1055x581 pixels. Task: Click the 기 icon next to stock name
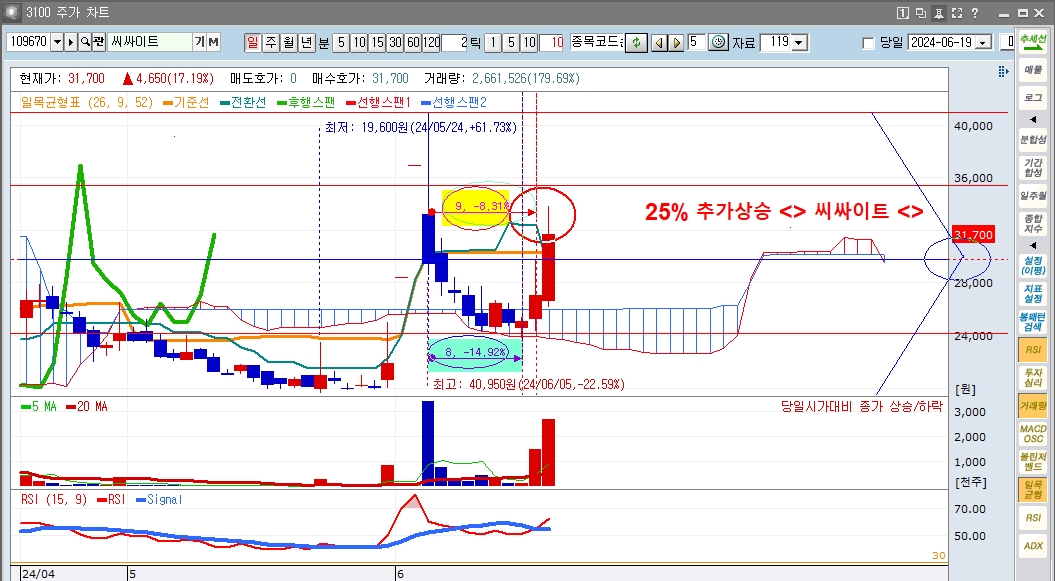pyautogui.click(x=199, y=42)
